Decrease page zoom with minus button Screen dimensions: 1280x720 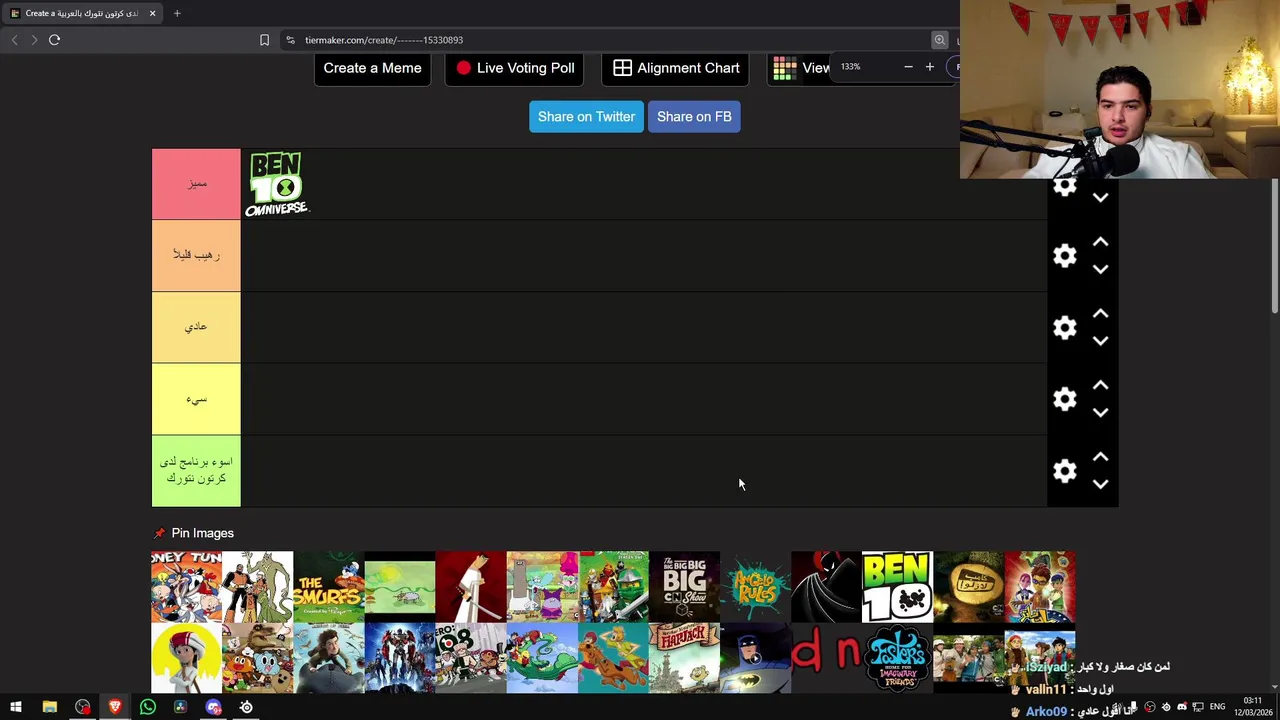click(x=908, y=67)
